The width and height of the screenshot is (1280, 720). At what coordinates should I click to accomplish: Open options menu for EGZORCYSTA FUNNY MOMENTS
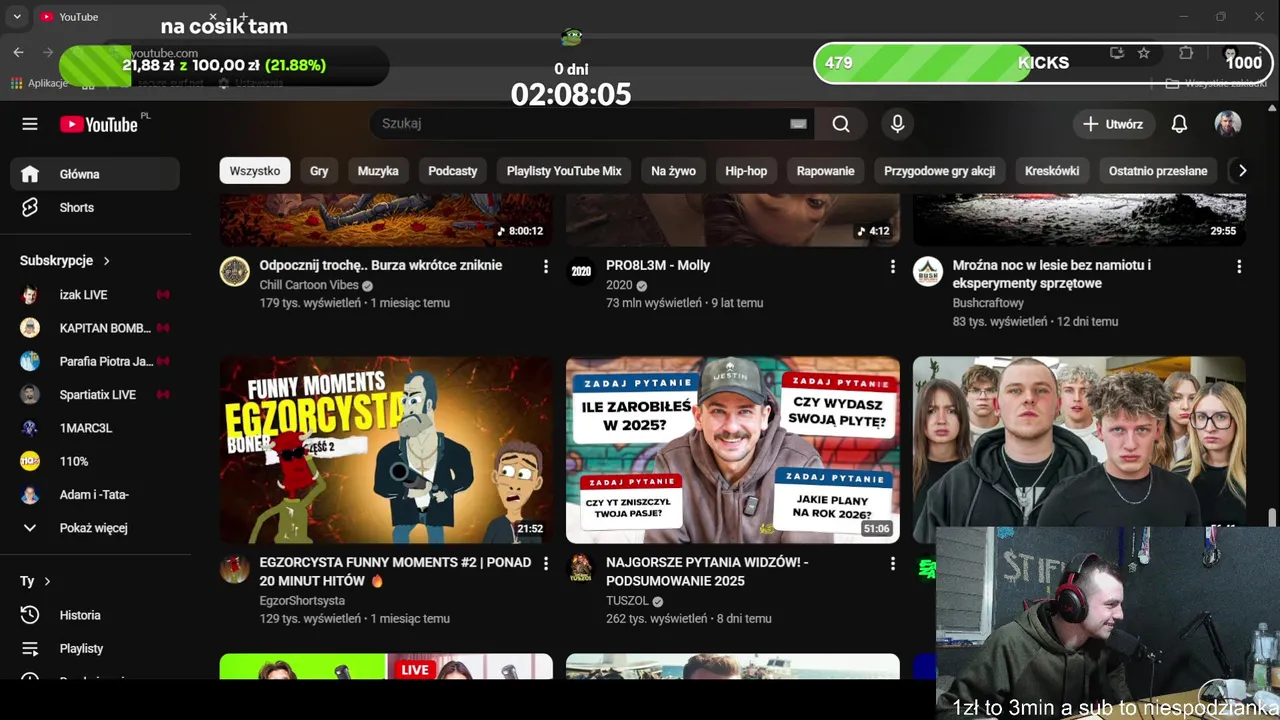click(x=545, y=563)
